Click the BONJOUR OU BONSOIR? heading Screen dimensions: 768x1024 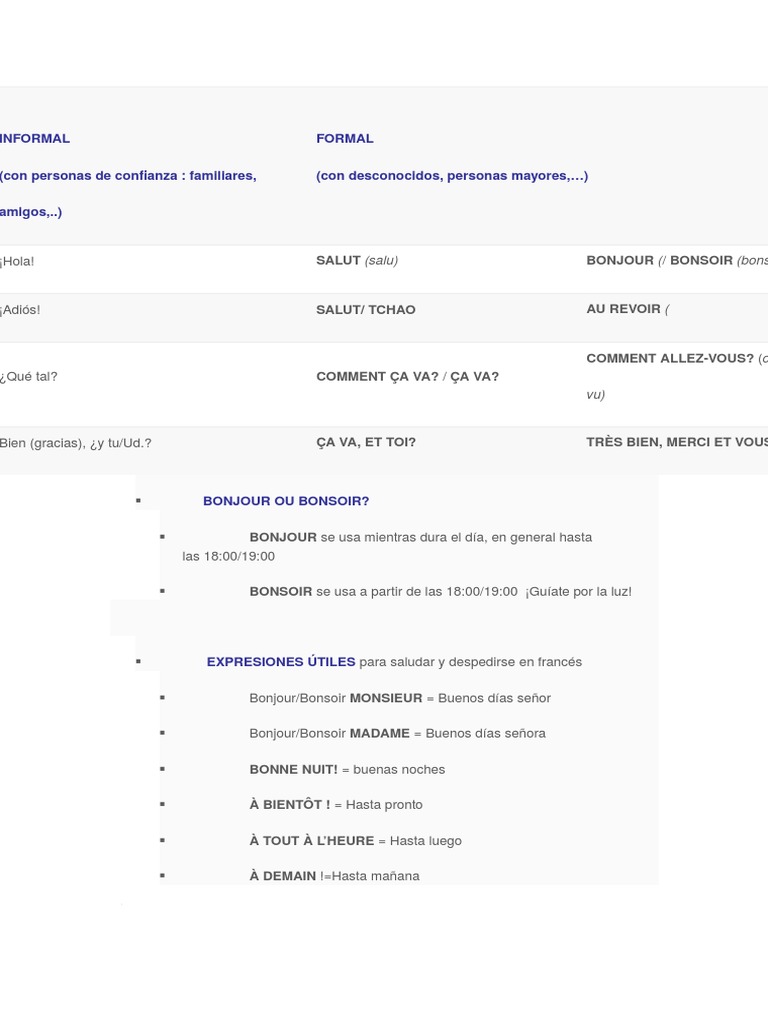[286, 501]
